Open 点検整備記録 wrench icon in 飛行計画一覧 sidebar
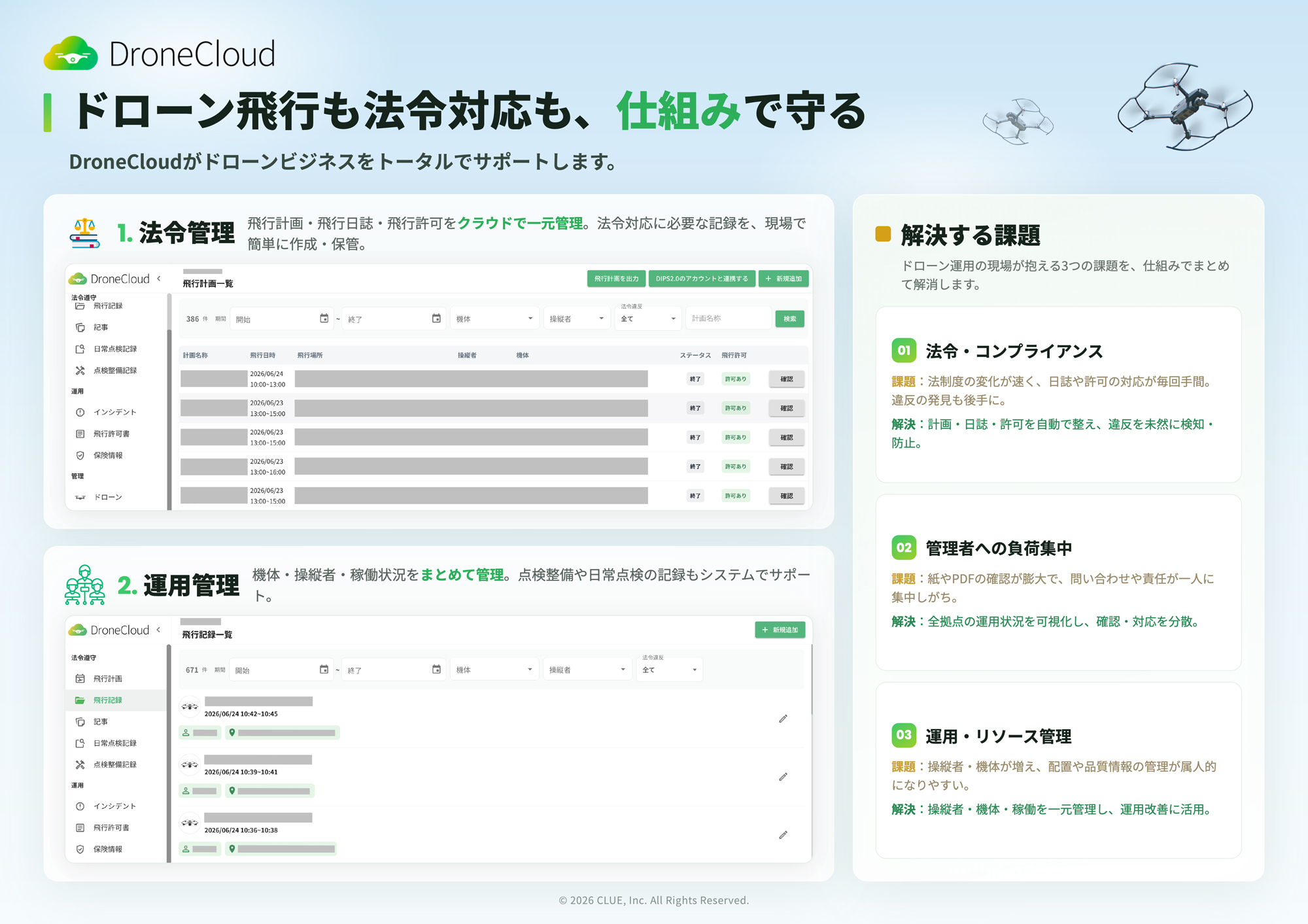 click(80, 371)
